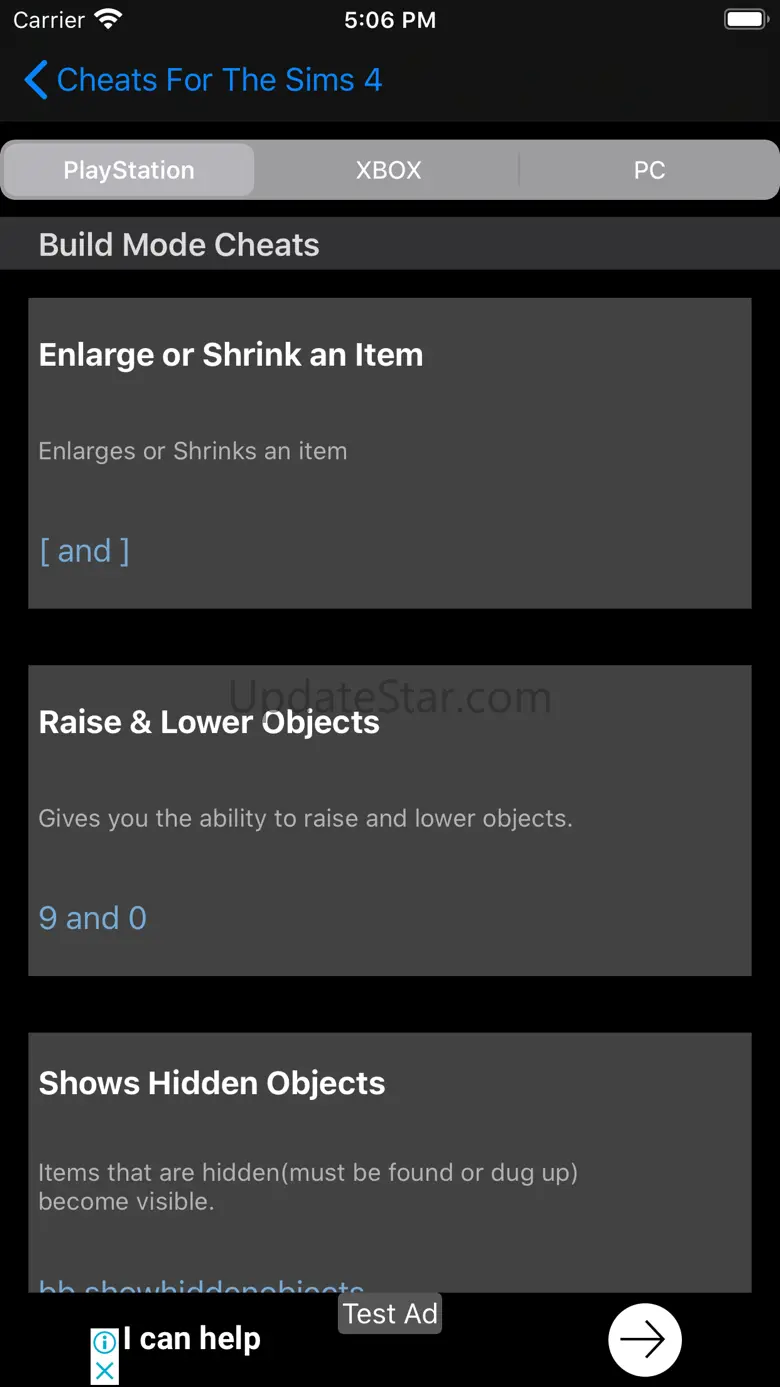Switch to the XBOX tab

pos(388,170)
